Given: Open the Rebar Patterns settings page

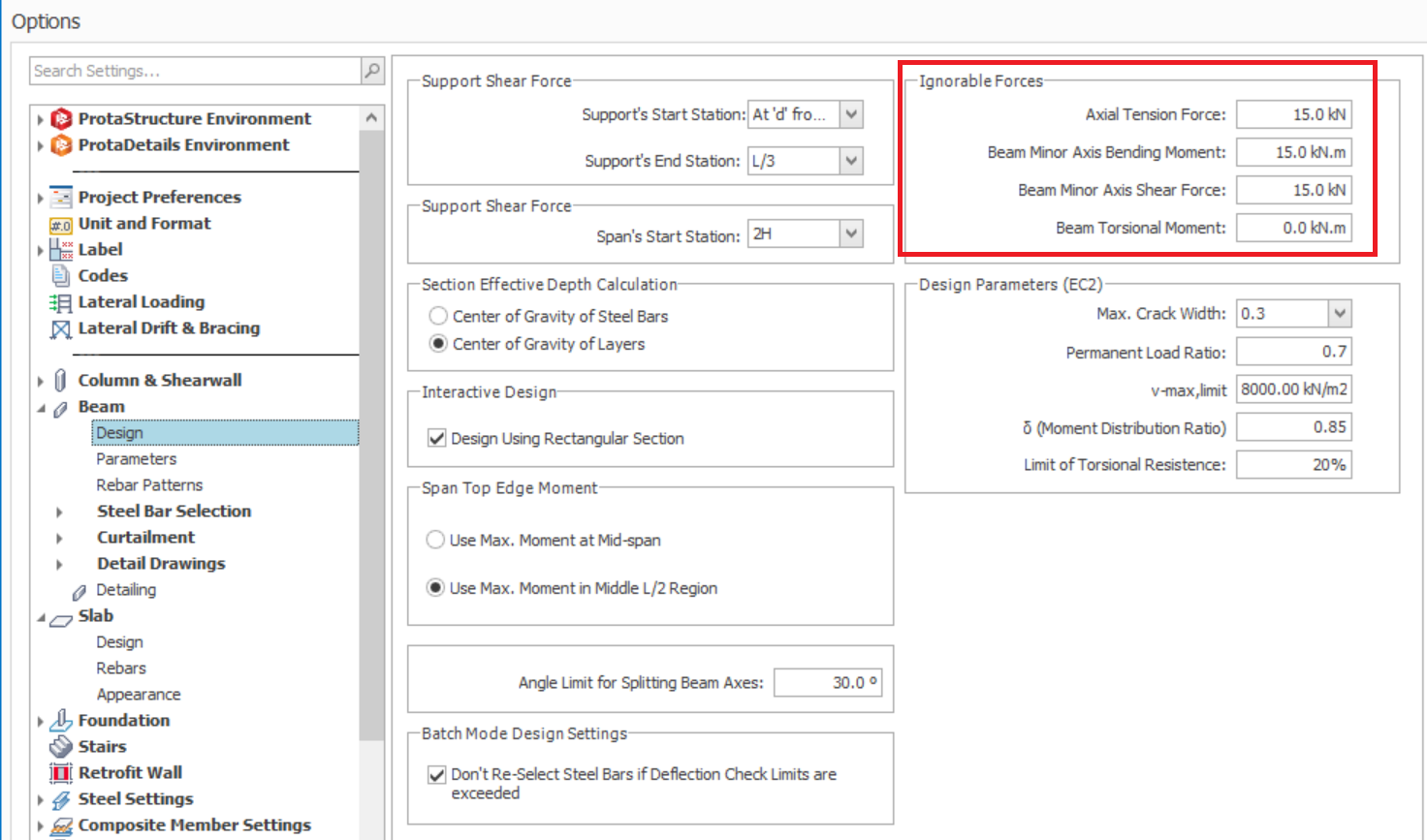Looking at the screenshot, I should point(149,485).
